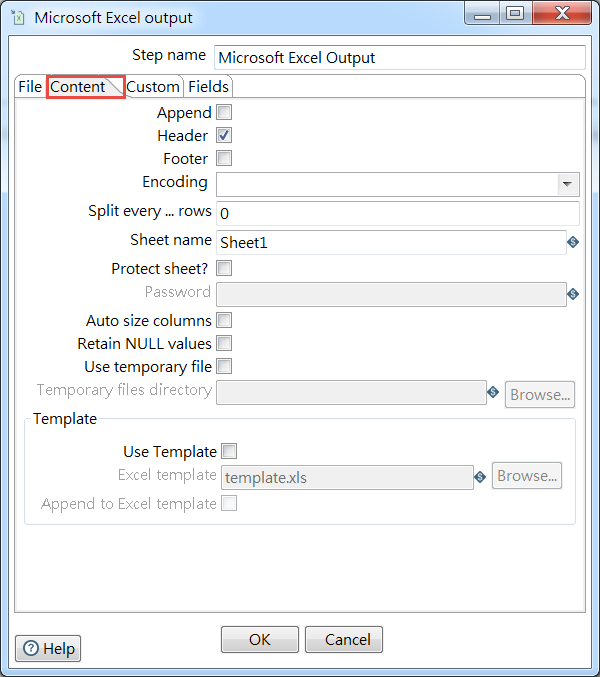600x677 pixels.
Task: Click the Cancel button
Action: tap(344, 639)
